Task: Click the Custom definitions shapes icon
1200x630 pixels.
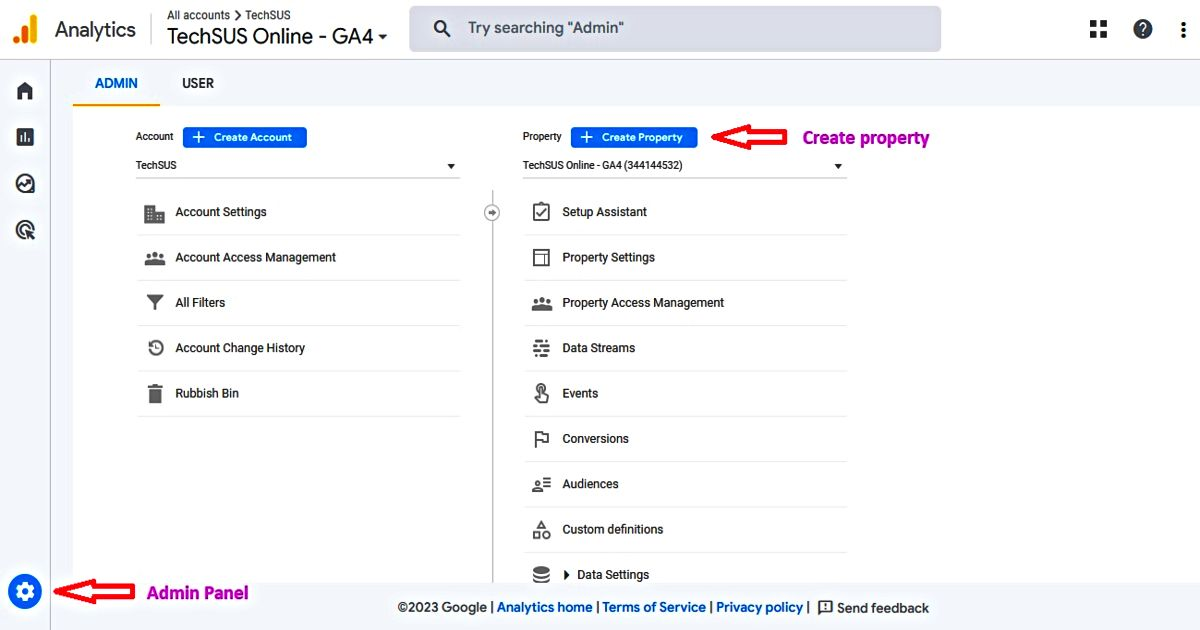Action: coord(541,529)
